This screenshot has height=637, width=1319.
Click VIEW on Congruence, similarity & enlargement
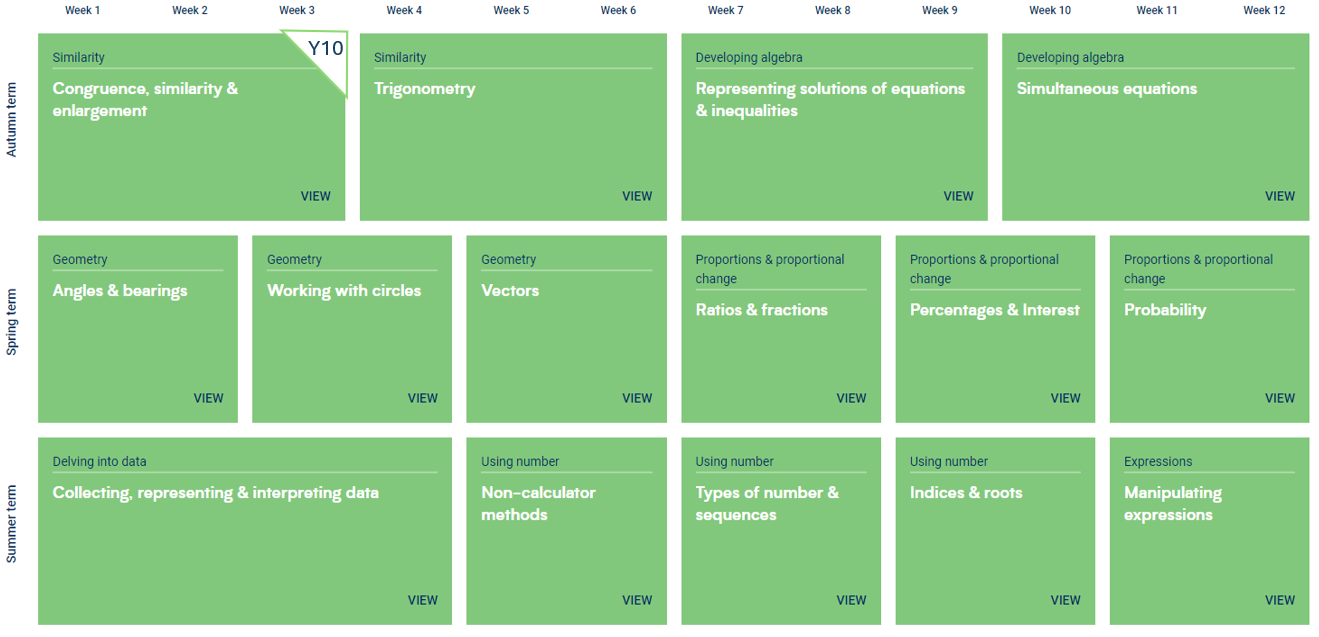click(x=316, y=196)
